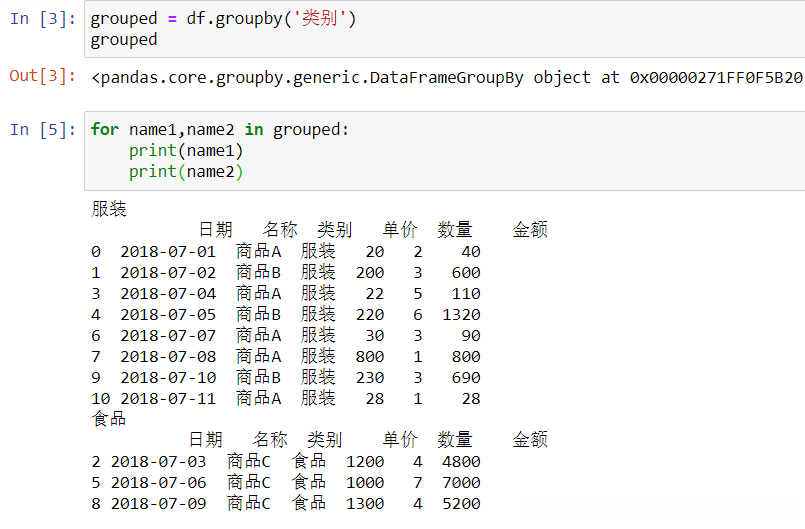805x529 pixels.
Task: Click the 食品 group name output
Action: 109,419
